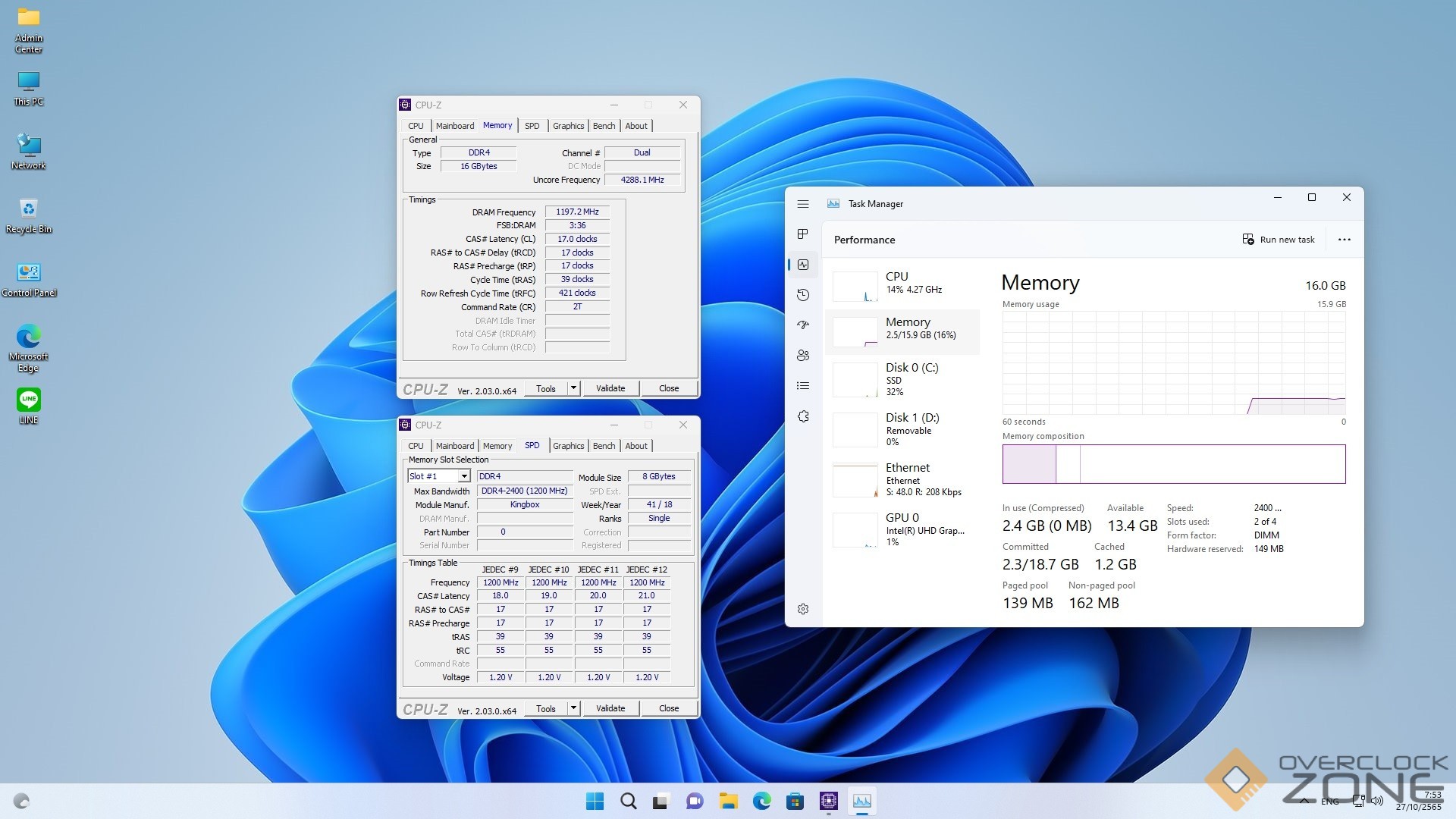Image resolution: width=1456 pixels, height=819 pixels.
Task: Open Tools dropdown arrow in SPD window
Action: pyautogui.click(x=573, y=708)
